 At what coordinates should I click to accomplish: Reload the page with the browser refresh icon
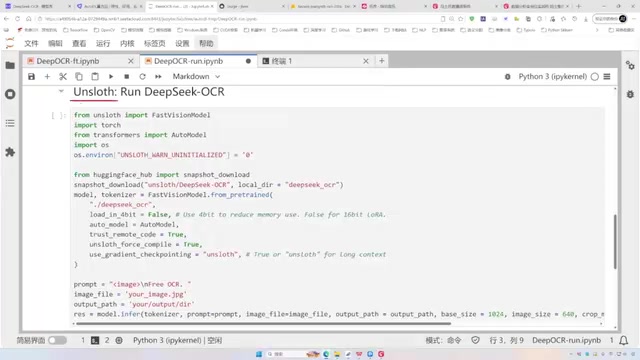tap(18, 19)
